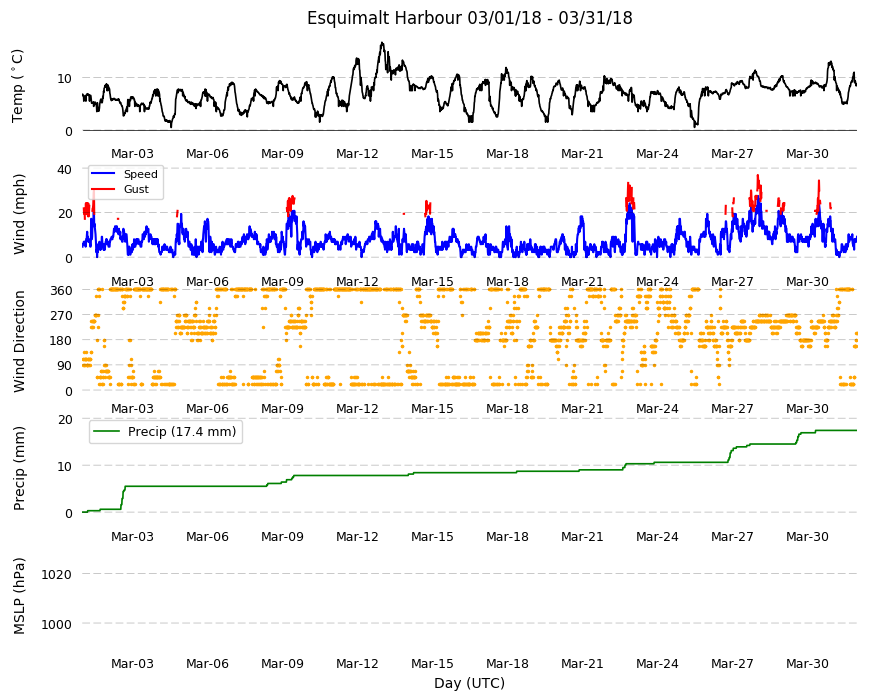Click the 270 tick on wind direction axis

point(62,316)
